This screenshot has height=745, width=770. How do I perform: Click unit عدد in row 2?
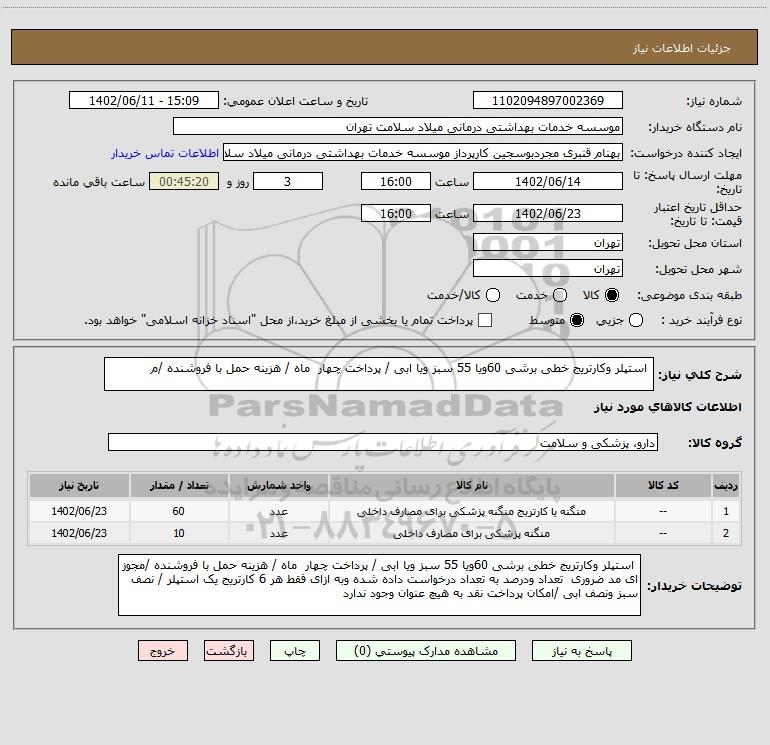coord(278,533)
